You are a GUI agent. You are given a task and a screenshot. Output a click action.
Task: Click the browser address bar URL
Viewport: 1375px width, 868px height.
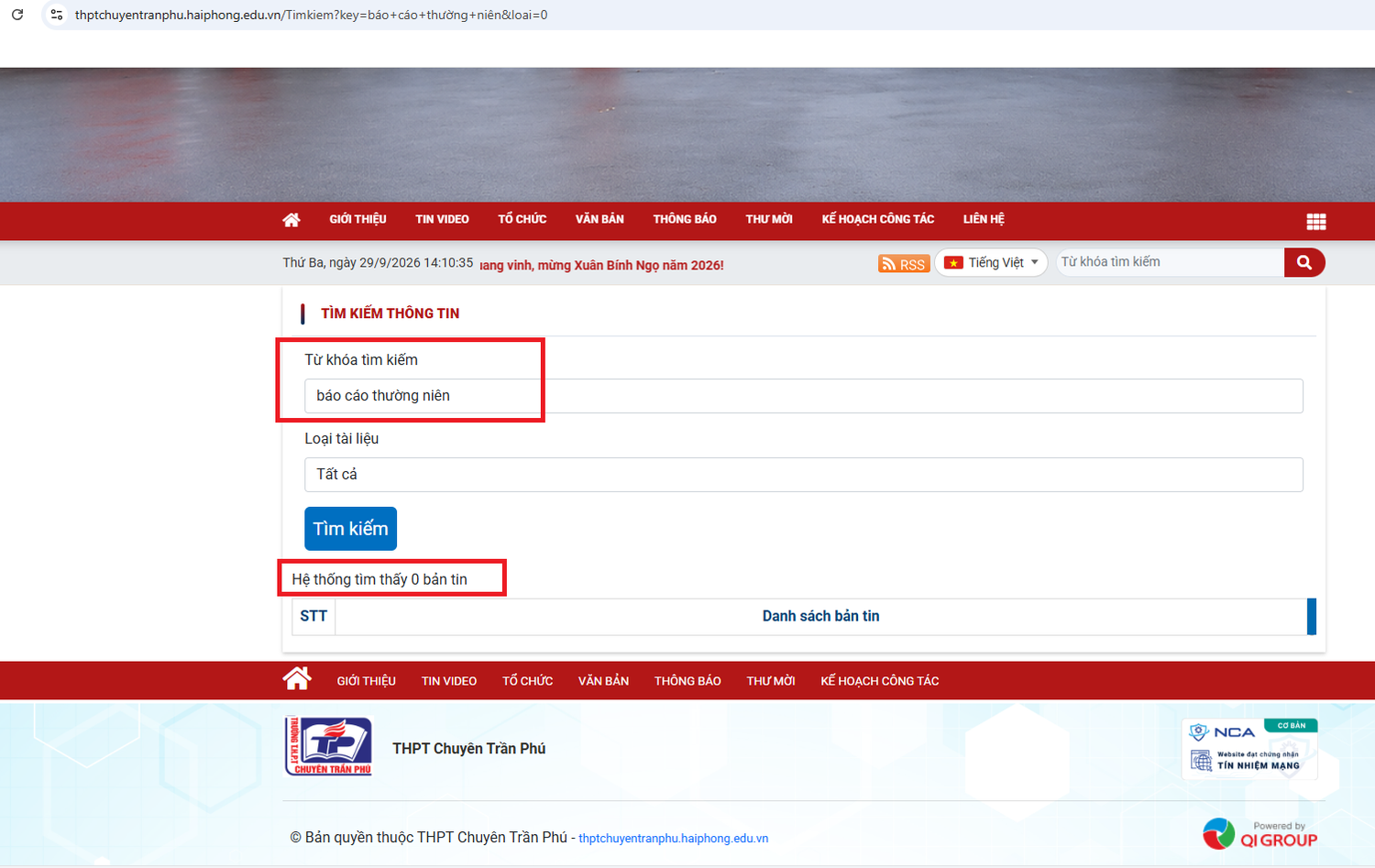click(x=312, y=15)
